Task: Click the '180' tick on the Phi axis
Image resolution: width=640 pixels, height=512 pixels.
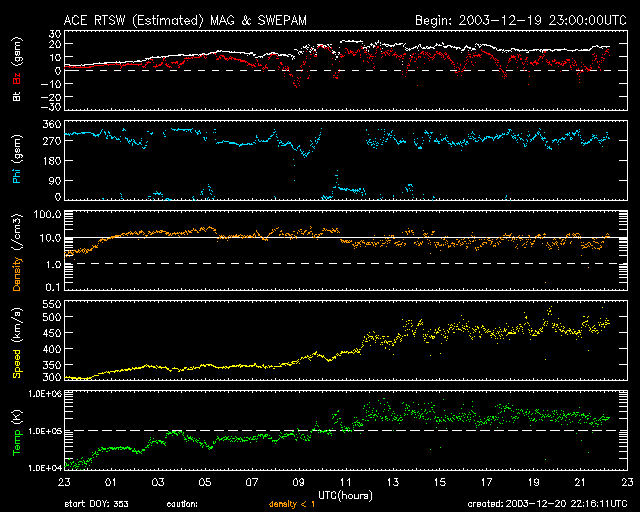Action: 52,161
